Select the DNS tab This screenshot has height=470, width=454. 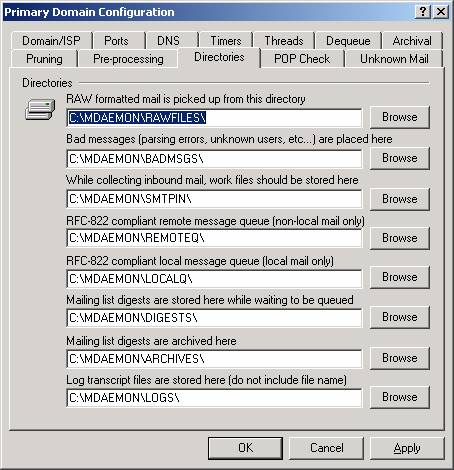pos(168,41)
